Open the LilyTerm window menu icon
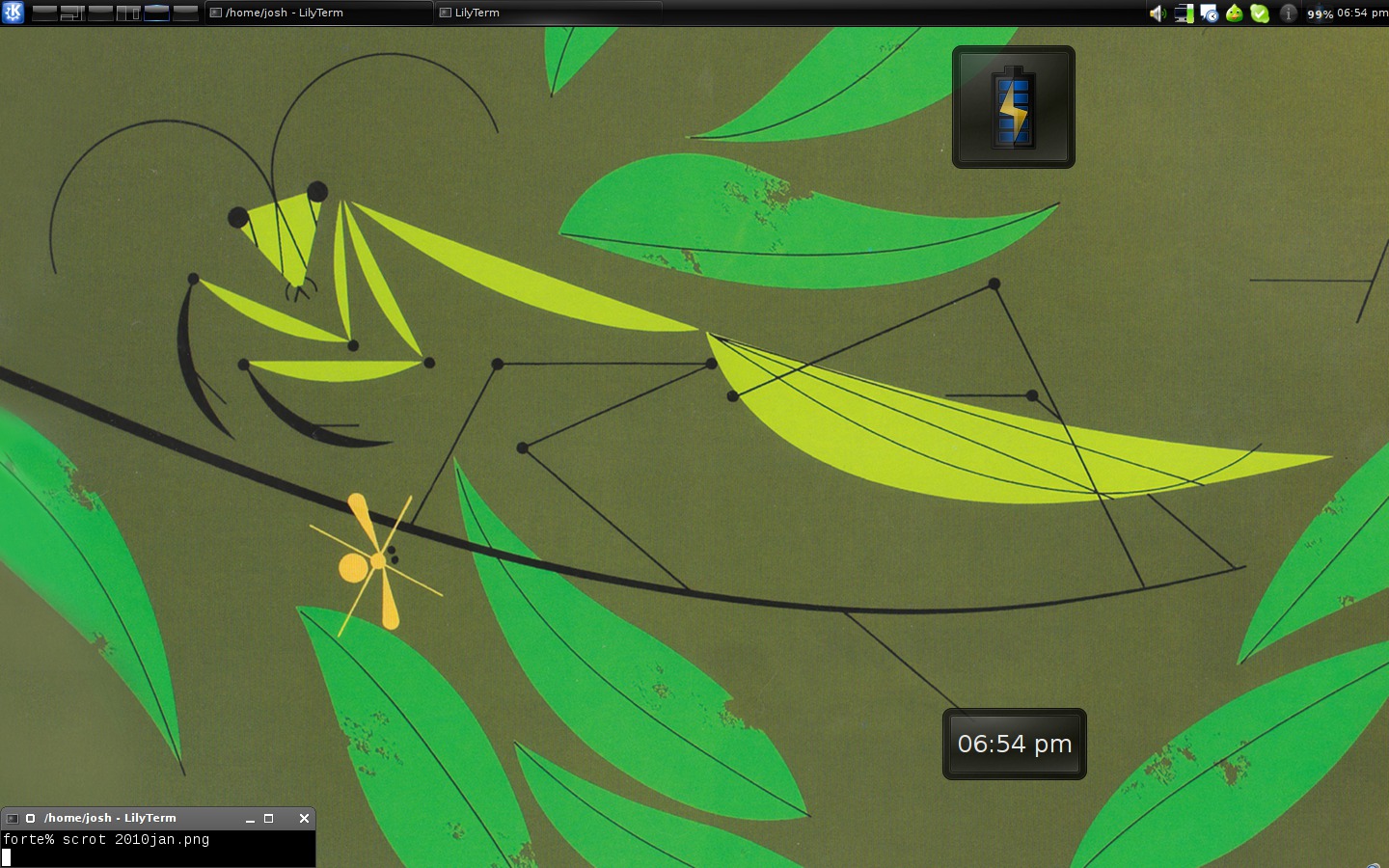 13,818
